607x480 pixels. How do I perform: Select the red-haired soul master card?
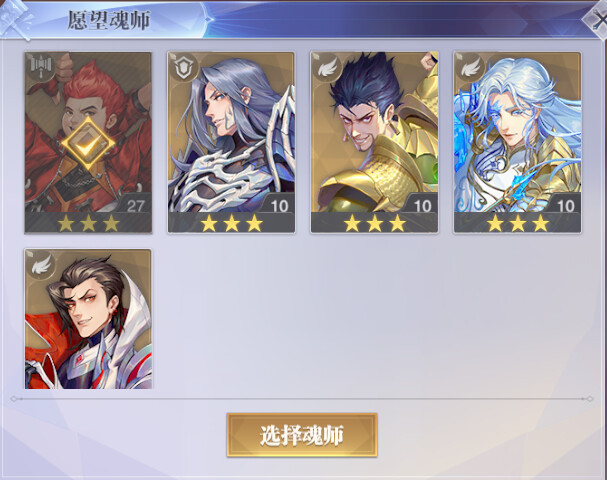click(x=88, y=143)
